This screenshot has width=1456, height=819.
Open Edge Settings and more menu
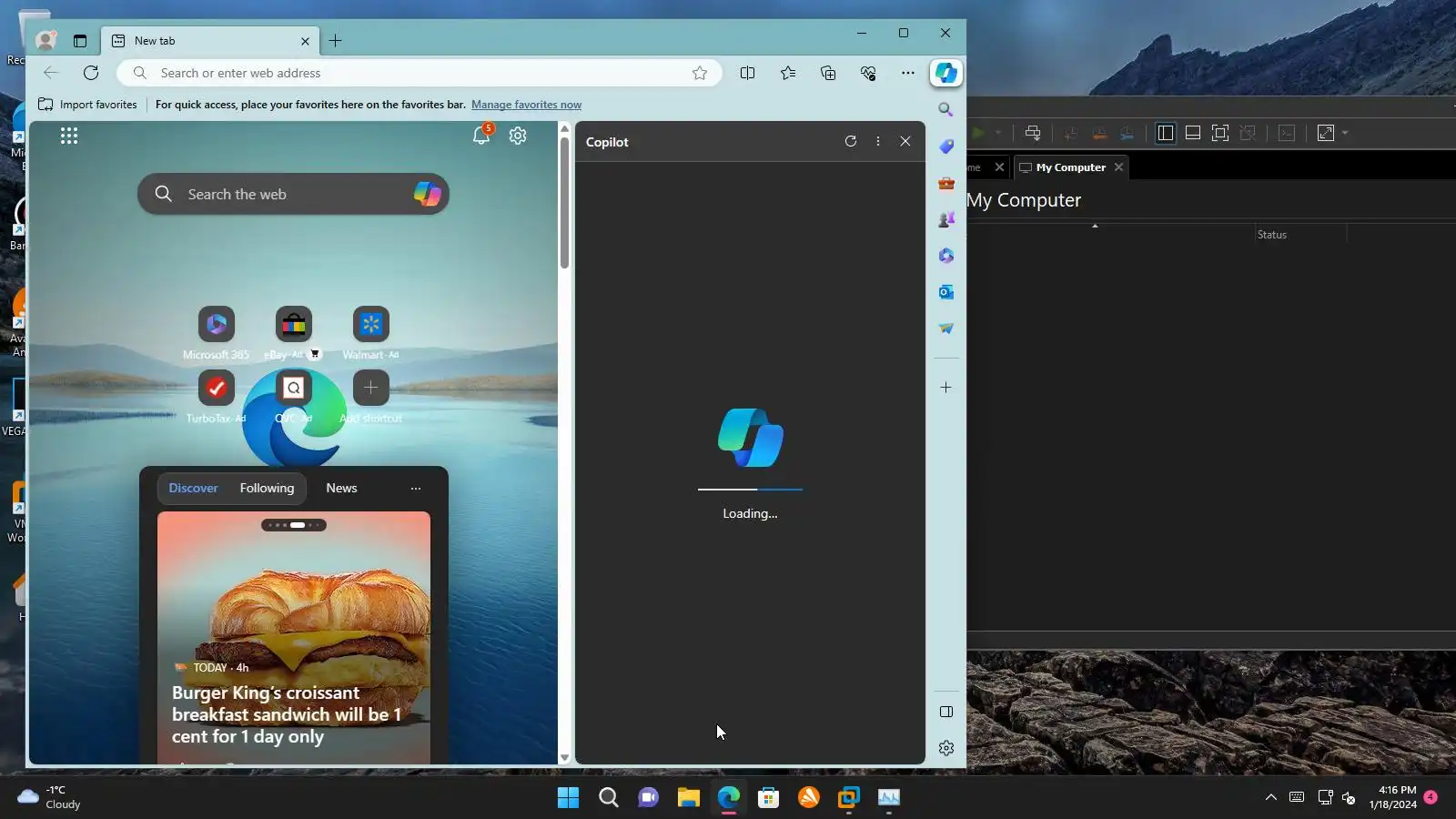[x=908, y=73]
